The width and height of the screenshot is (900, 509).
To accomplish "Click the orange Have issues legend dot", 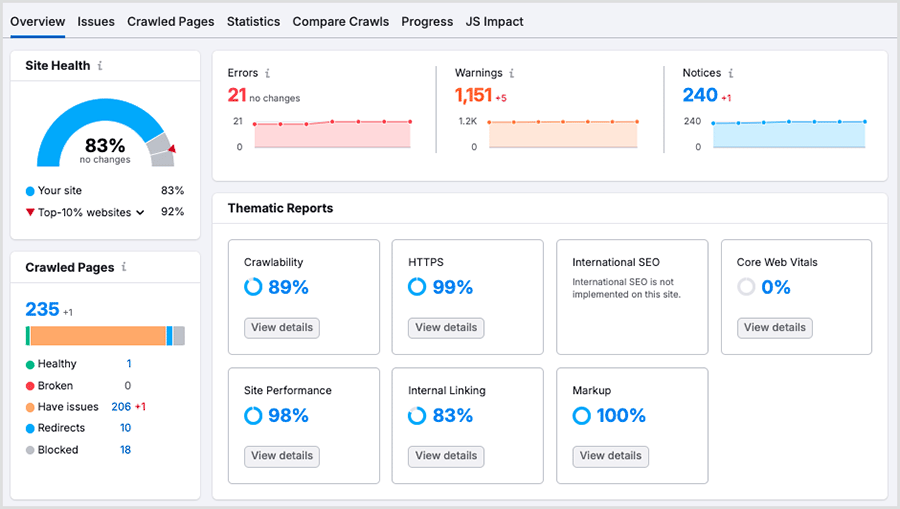I will (30, 407).
